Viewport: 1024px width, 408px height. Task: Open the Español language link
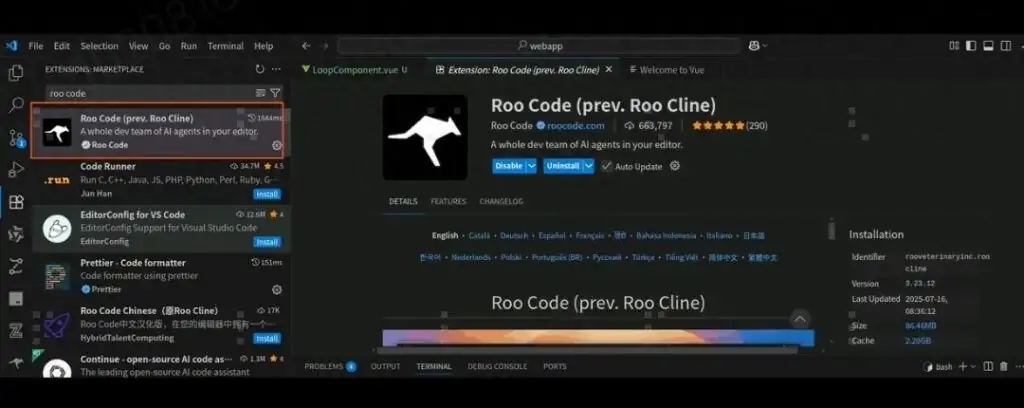[x=552, y=235]
